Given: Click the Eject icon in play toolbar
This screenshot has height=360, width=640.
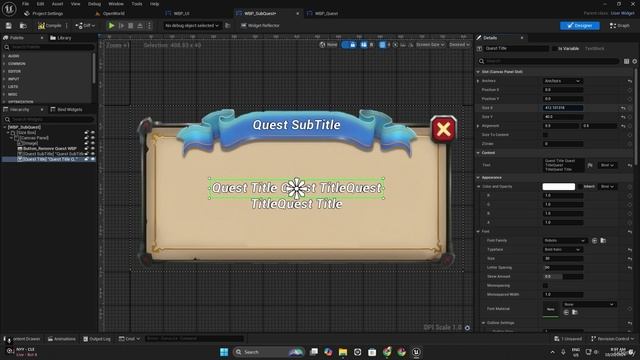Looking at the screenshot, I should point(140,26).
